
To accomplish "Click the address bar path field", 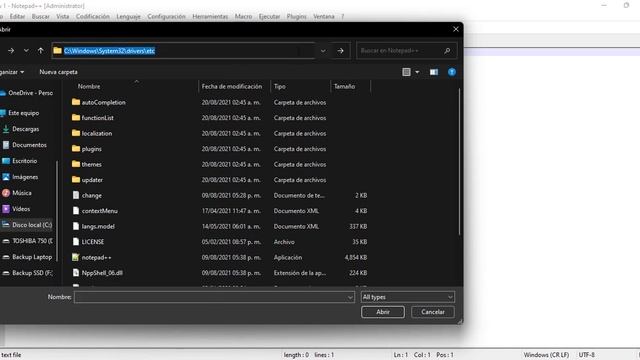I will pyautogui.click(x=184, y=51).
